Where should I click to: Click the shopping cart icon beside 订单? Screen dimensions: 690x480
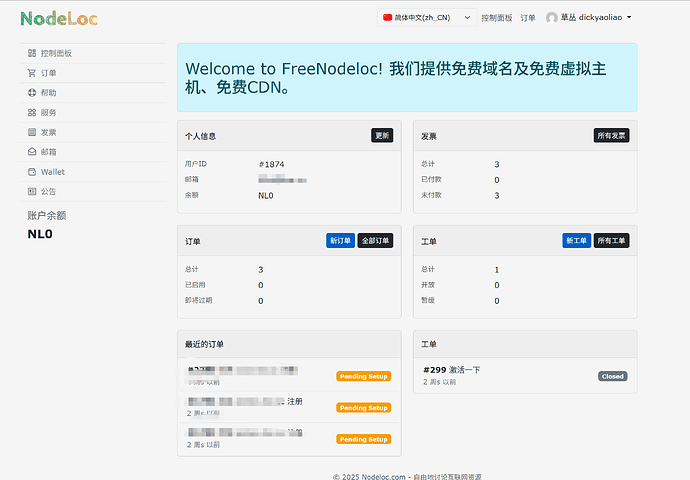(x=32, y=73)
